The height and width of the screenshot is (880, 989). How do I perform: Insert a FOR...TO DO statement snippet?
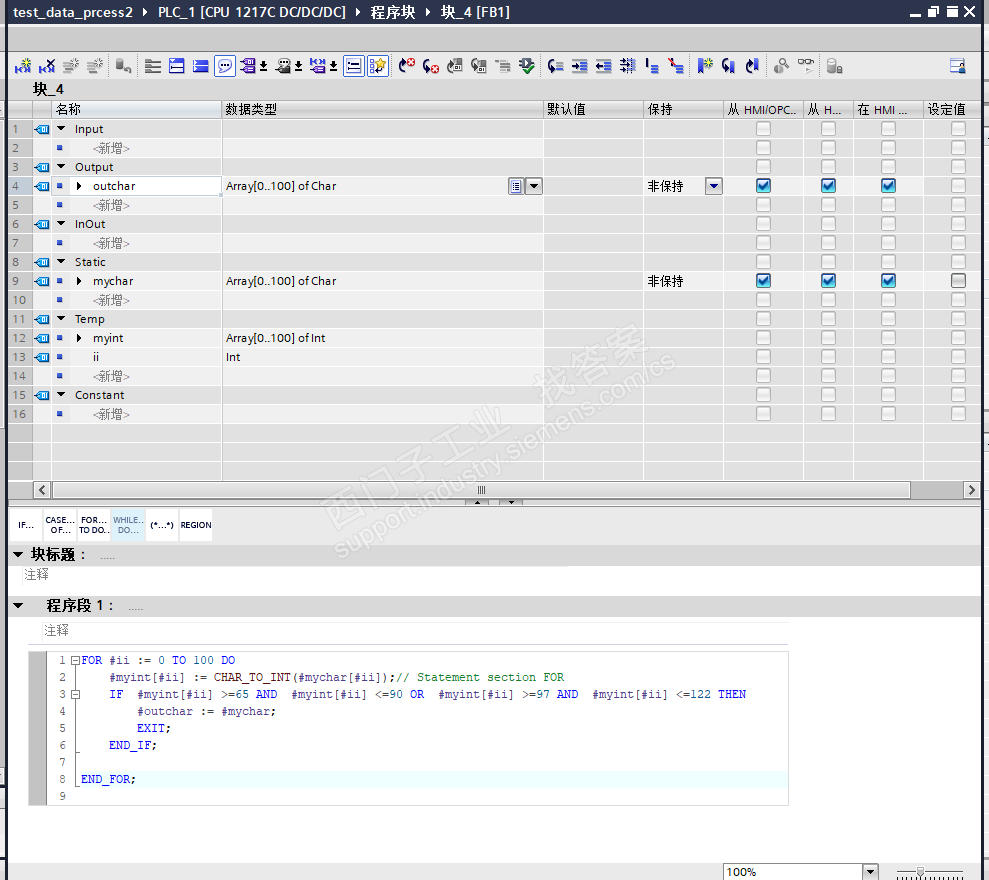(94, 525)
